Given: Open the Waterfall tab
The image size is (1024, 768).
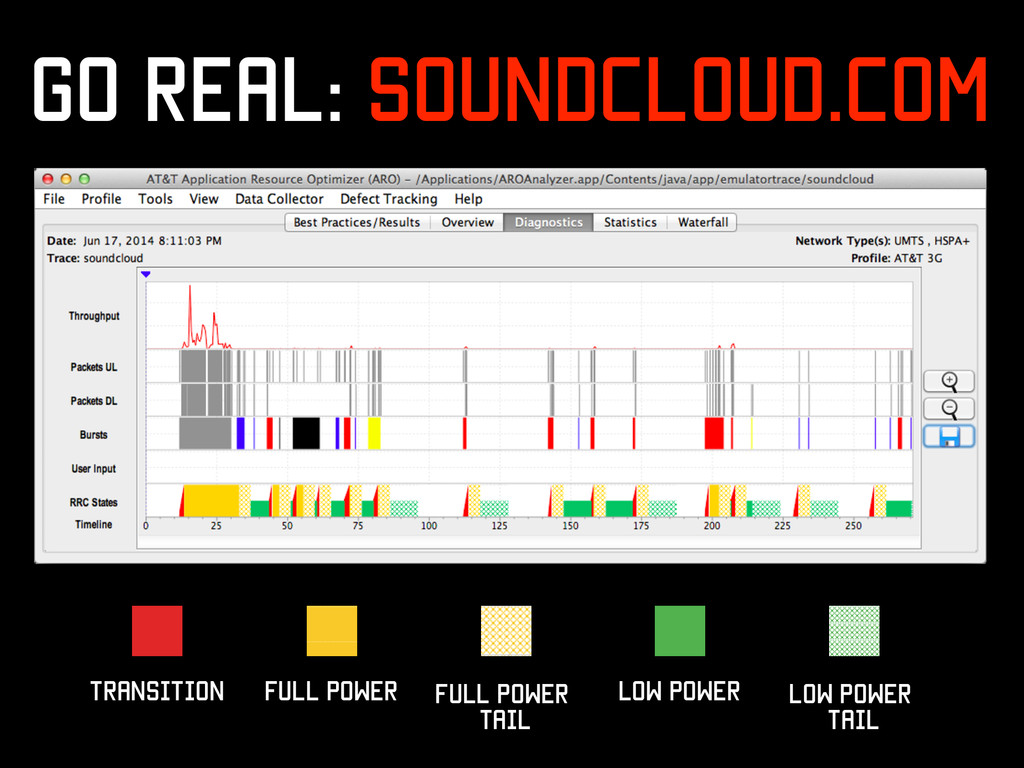Looking at the screenshot, I should coord(703,223).
